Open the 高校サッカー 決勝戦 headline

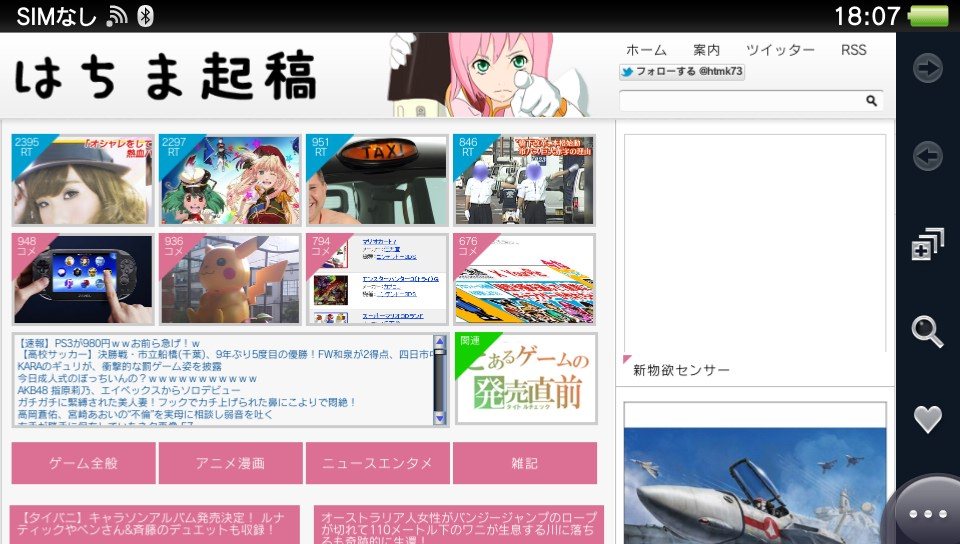point(225,354)
